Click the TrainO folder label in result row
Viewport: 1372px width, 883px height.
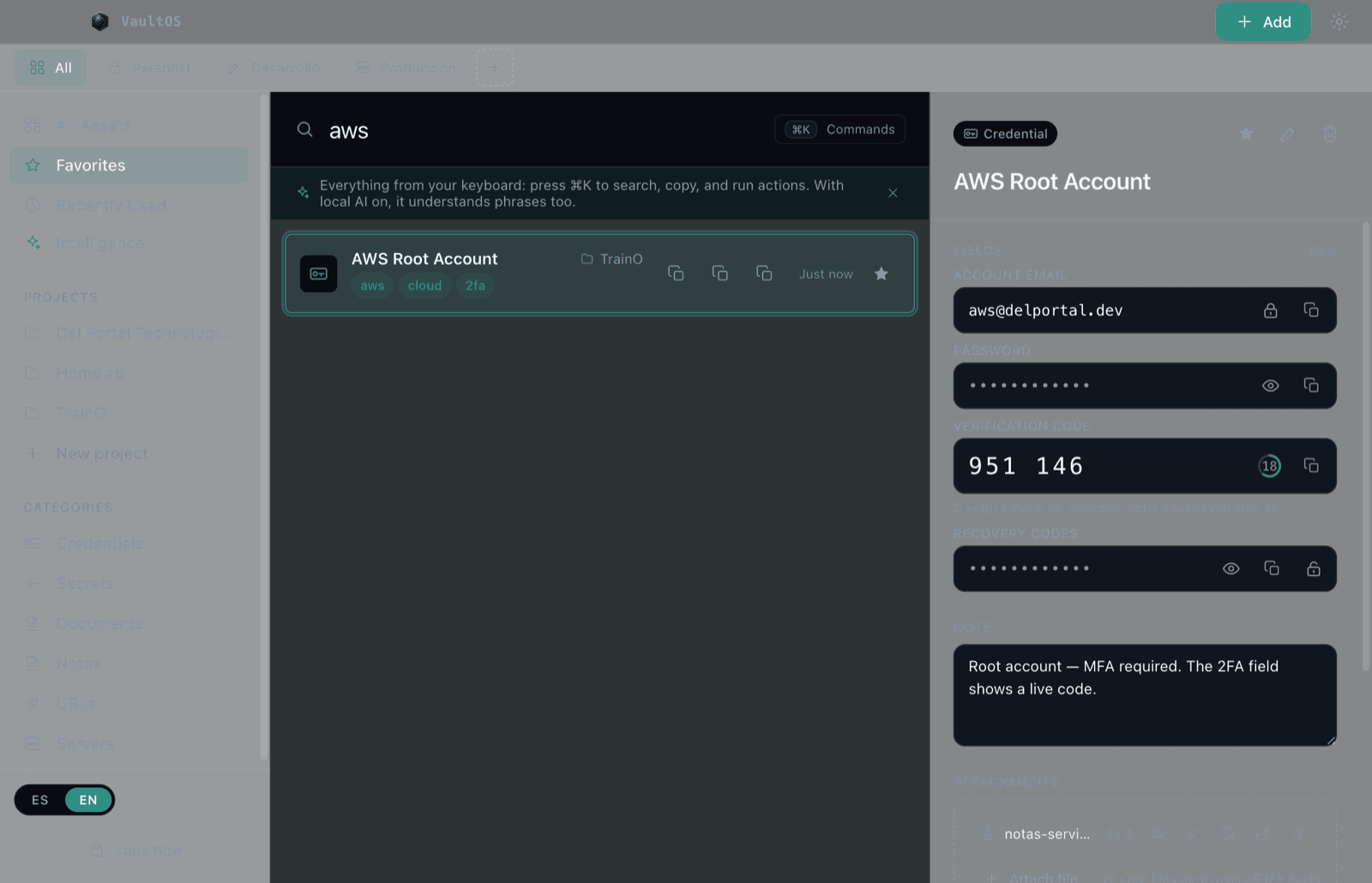(x=611, y=259)
